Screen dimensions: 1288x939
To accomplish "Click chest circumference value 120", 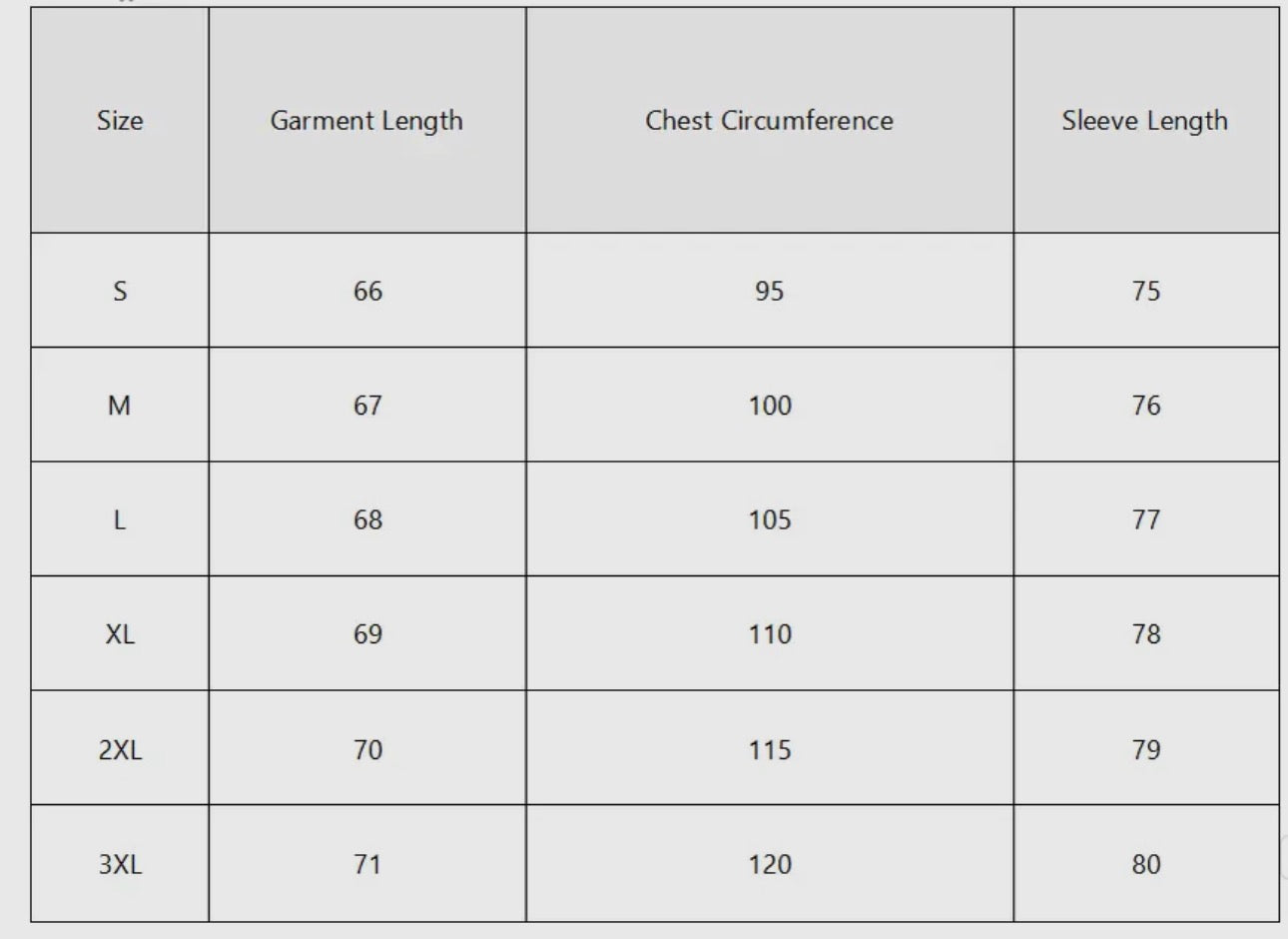I will click(769, 864).
